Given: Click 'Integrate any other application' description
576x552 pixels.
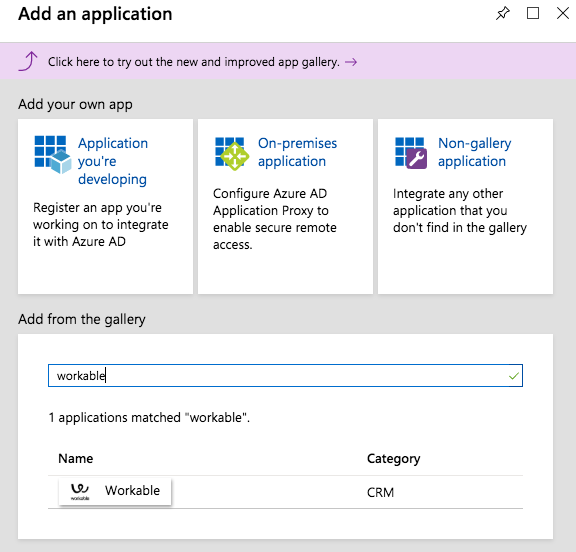Looking at the screenshot, I should pos(460,210).
